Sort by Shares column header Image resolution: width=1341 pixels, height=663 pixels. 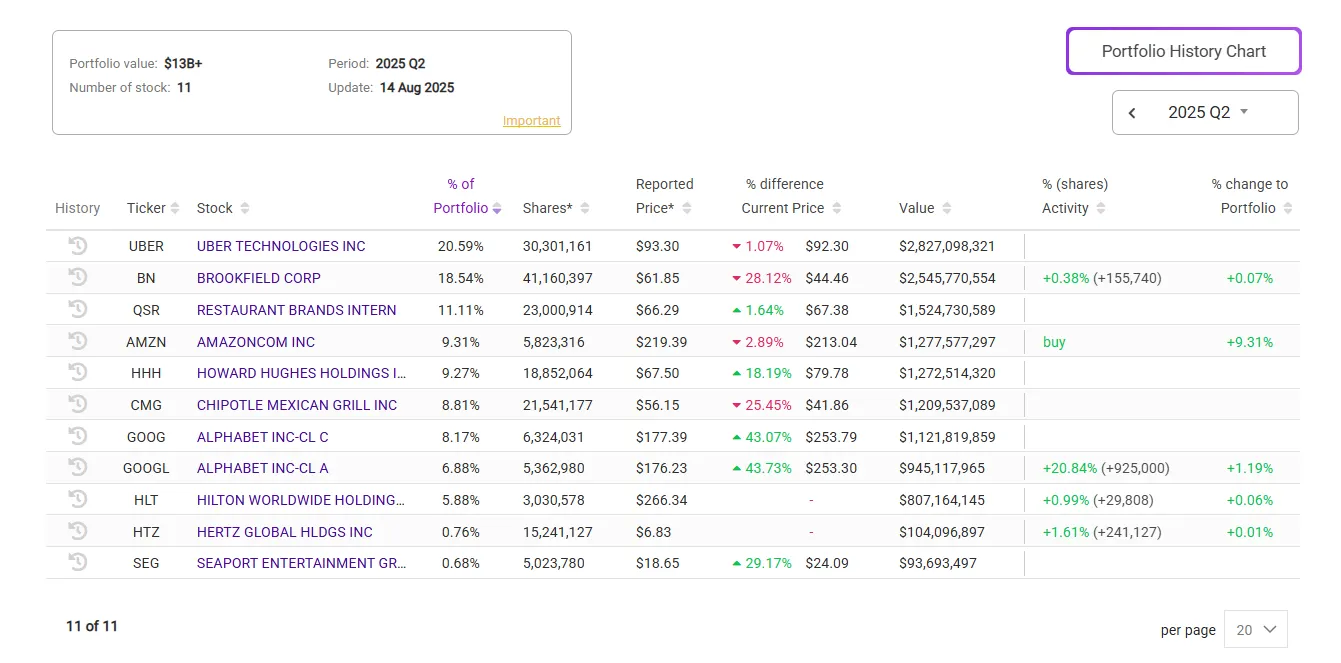pyautogui.click(x=555, y=208)
